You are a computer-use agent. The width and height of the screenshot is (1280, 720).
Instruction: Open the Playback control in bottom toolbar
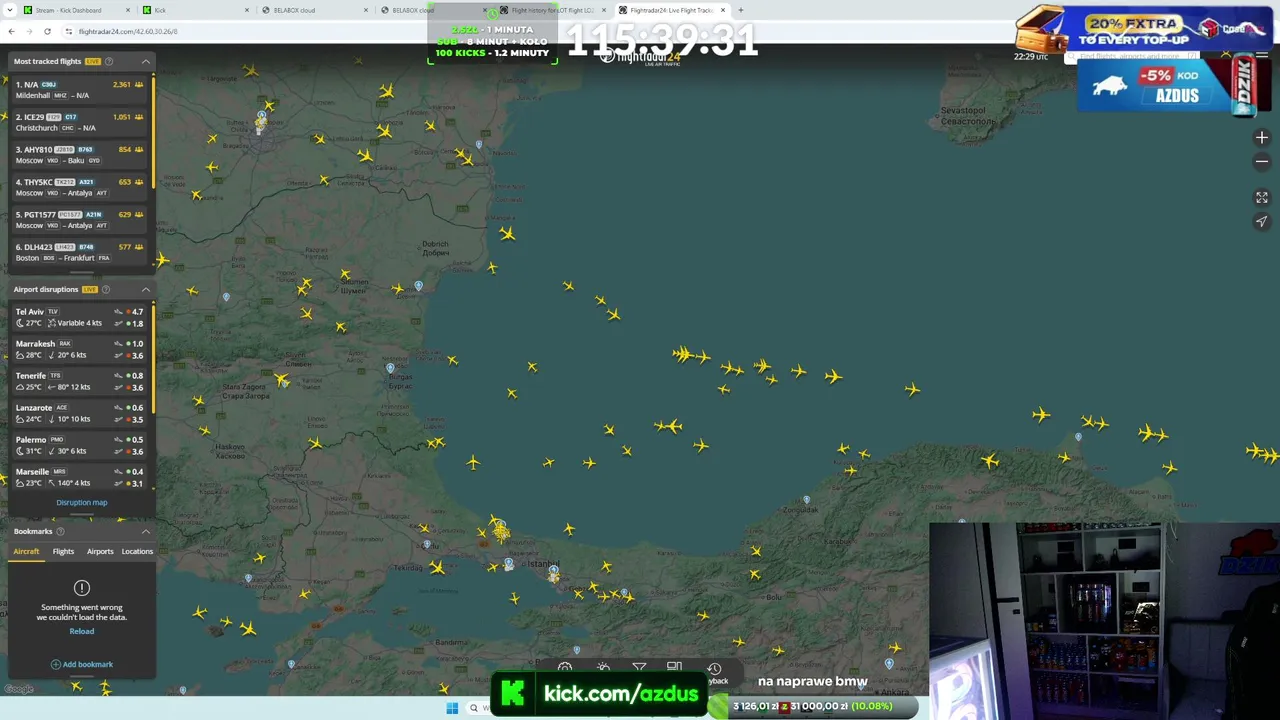[x=714, y=672]
